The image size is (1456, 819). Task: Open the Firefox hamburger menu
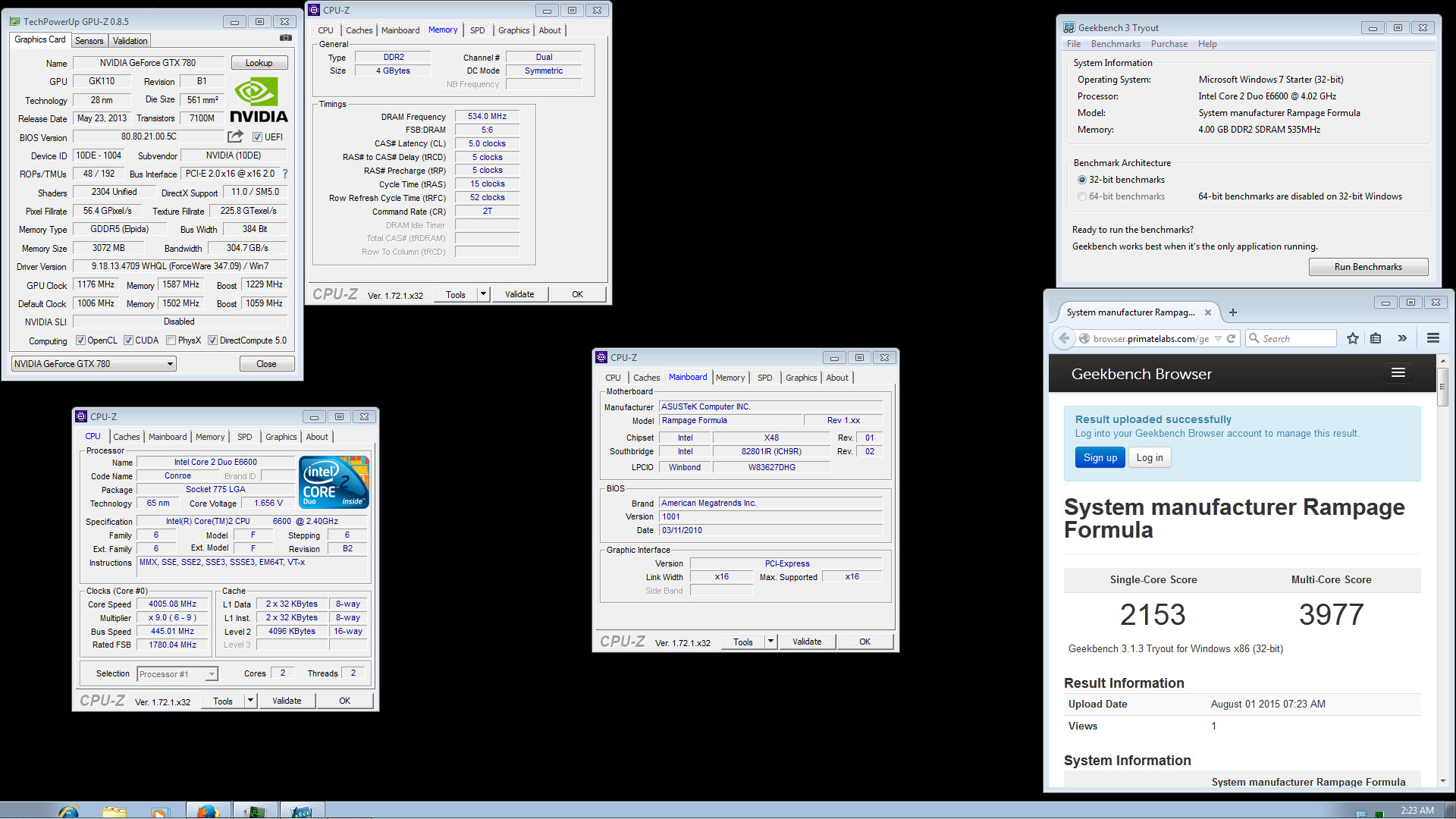pyautogui.click(x=1432, y=338)
